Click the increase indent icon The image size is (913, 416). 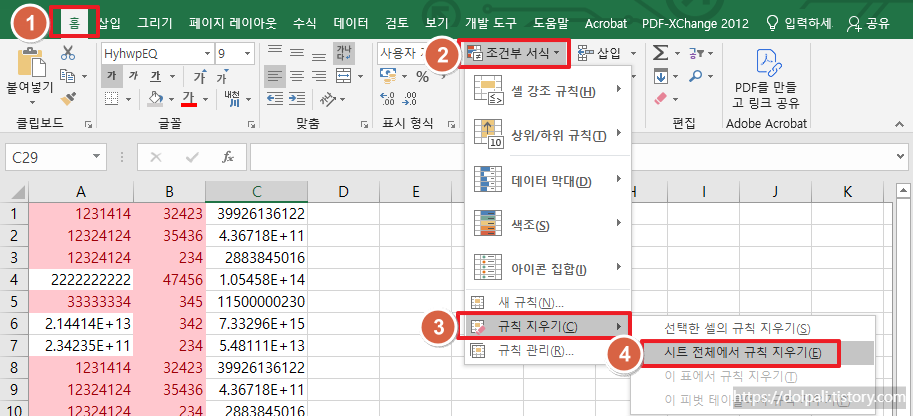tap(296, 98)
